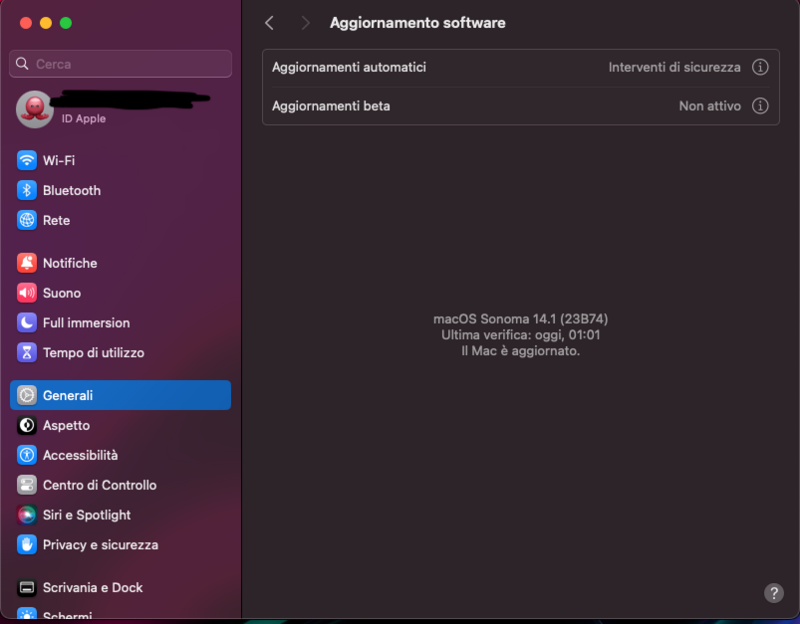Image resolution: width=800 pixels, height=624 pixels.
Task: Open the help question mark button
Action: point(773,593)
